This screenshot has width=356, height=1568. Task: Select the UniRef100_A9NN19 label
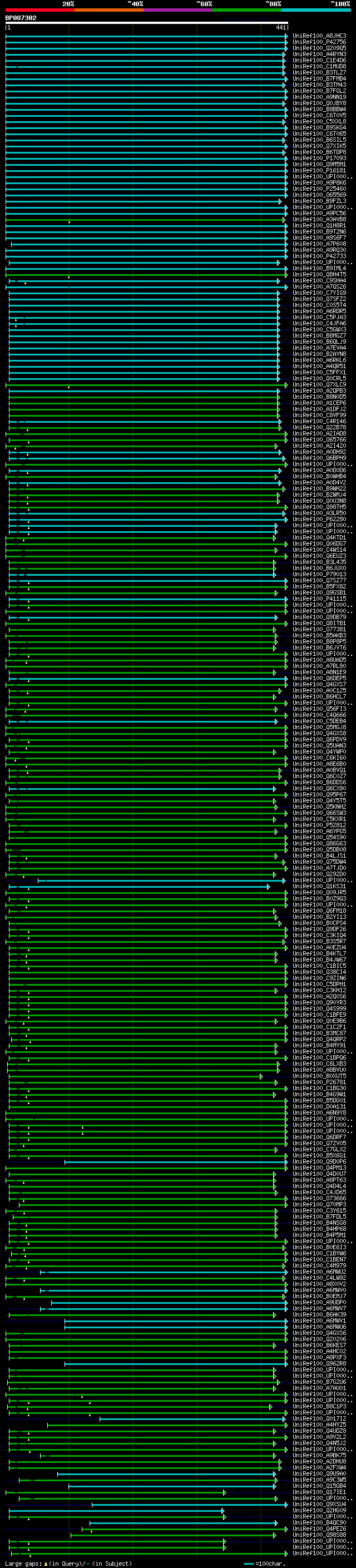(319, 97)
